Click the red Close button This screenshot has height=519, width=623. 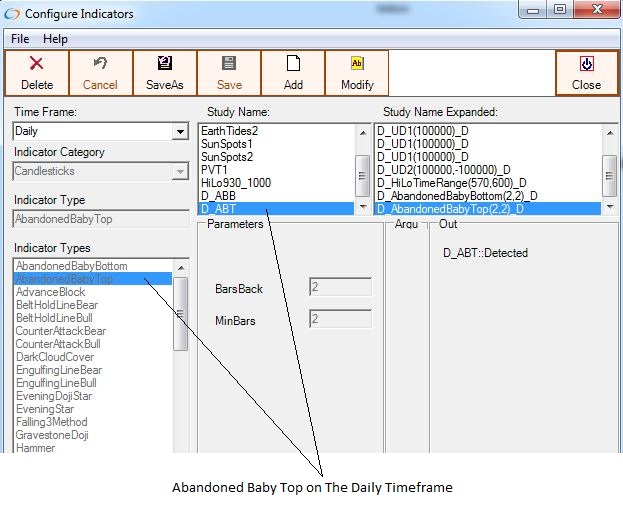[586, 72]
